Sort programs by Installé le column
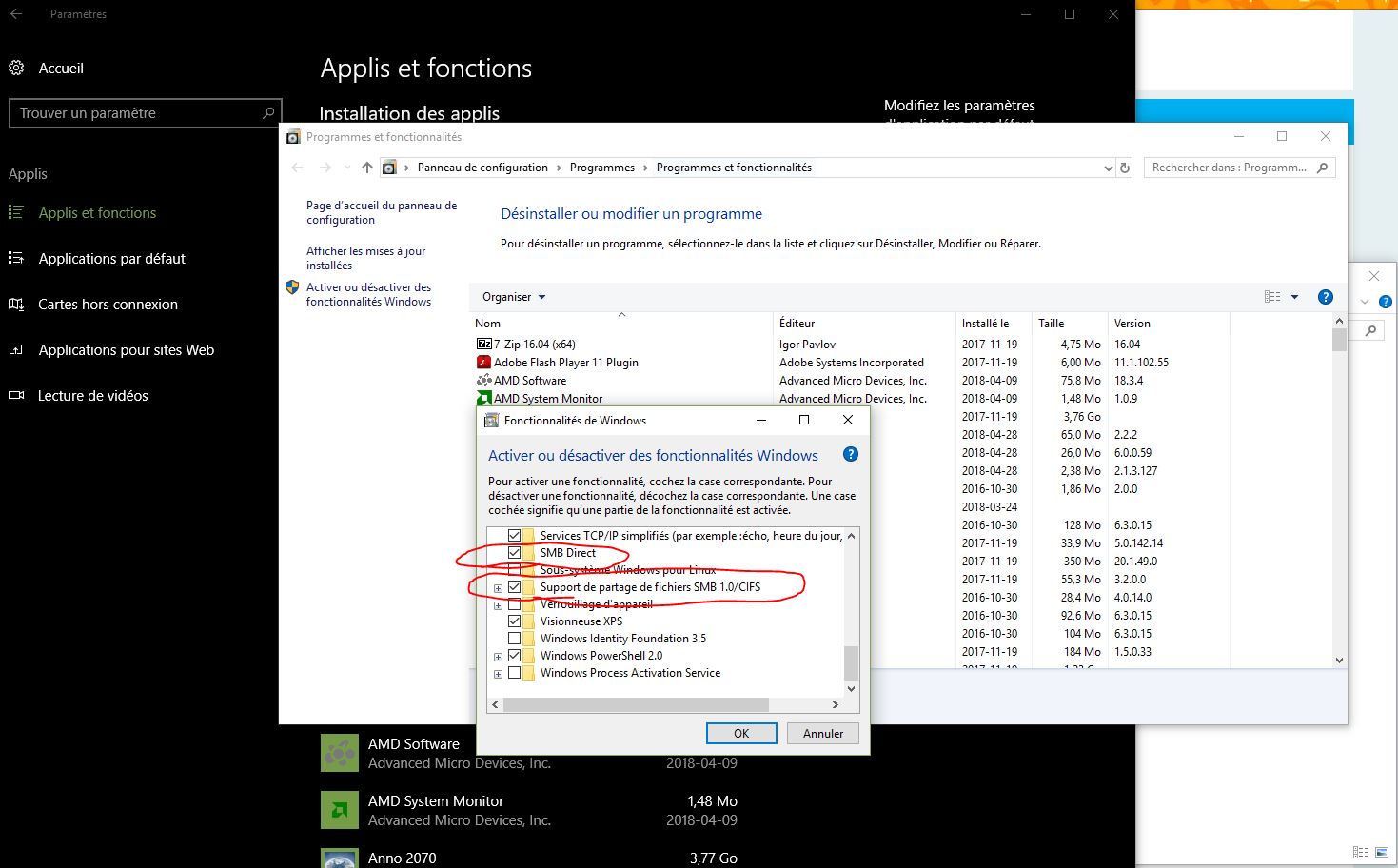The width and height of the screenshot is (1398, 868). tap(994, 324)
